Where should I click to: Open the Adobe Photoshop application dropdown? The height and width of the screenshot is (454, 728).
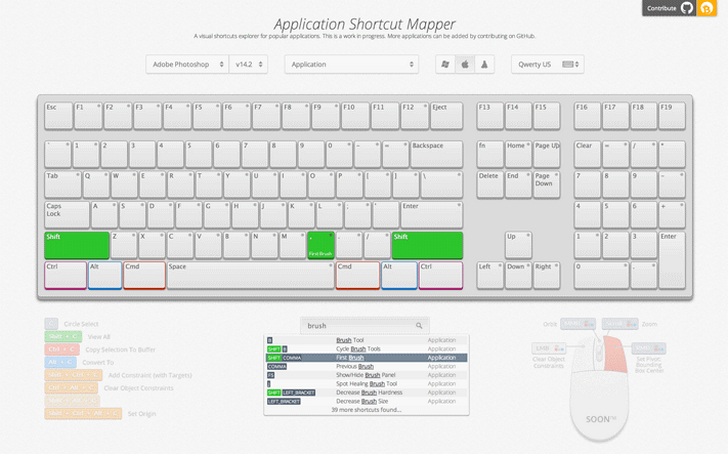tap(186, 64)
